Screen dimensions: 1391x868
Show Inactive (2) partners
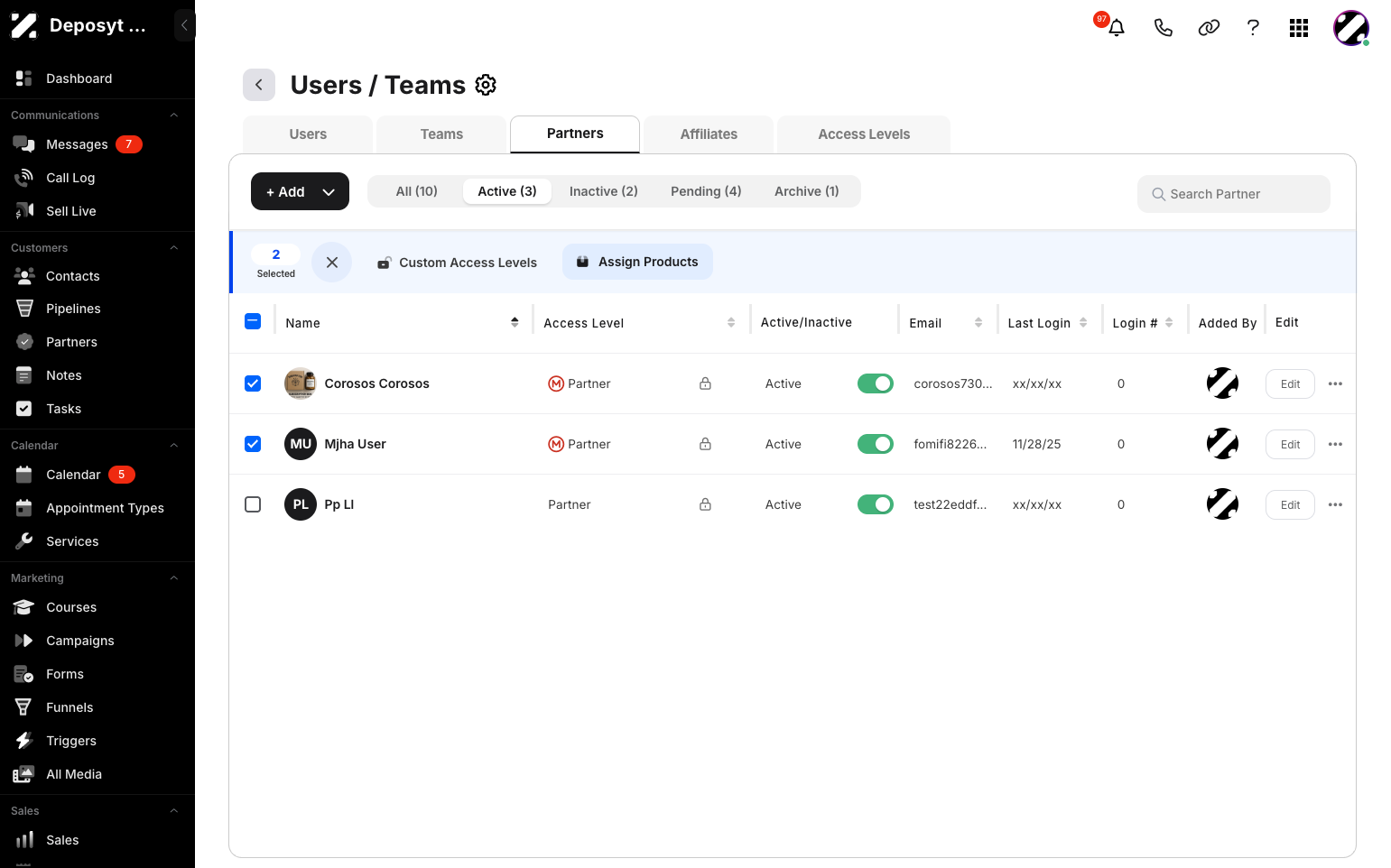point(604,191)
